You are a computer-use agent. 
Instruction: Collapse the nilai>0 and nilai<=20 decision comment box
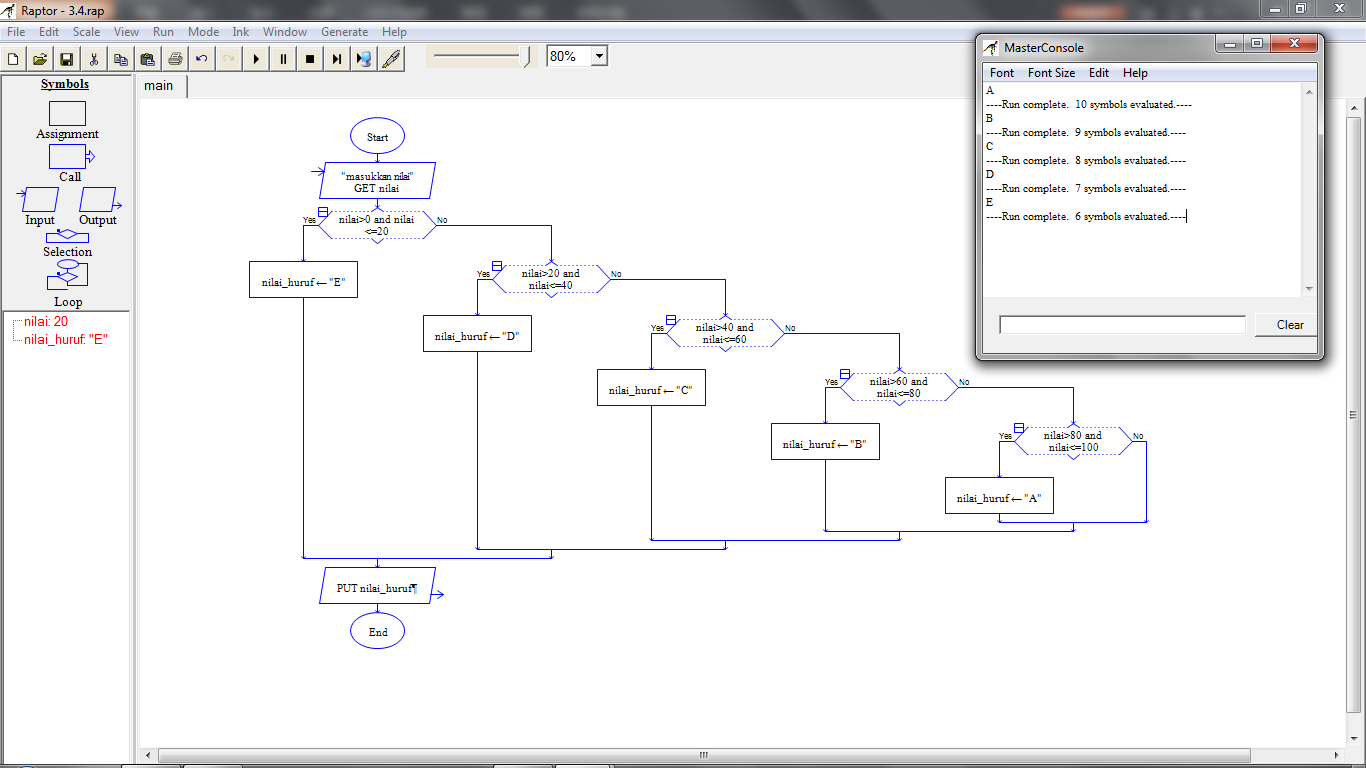[322, 212]
